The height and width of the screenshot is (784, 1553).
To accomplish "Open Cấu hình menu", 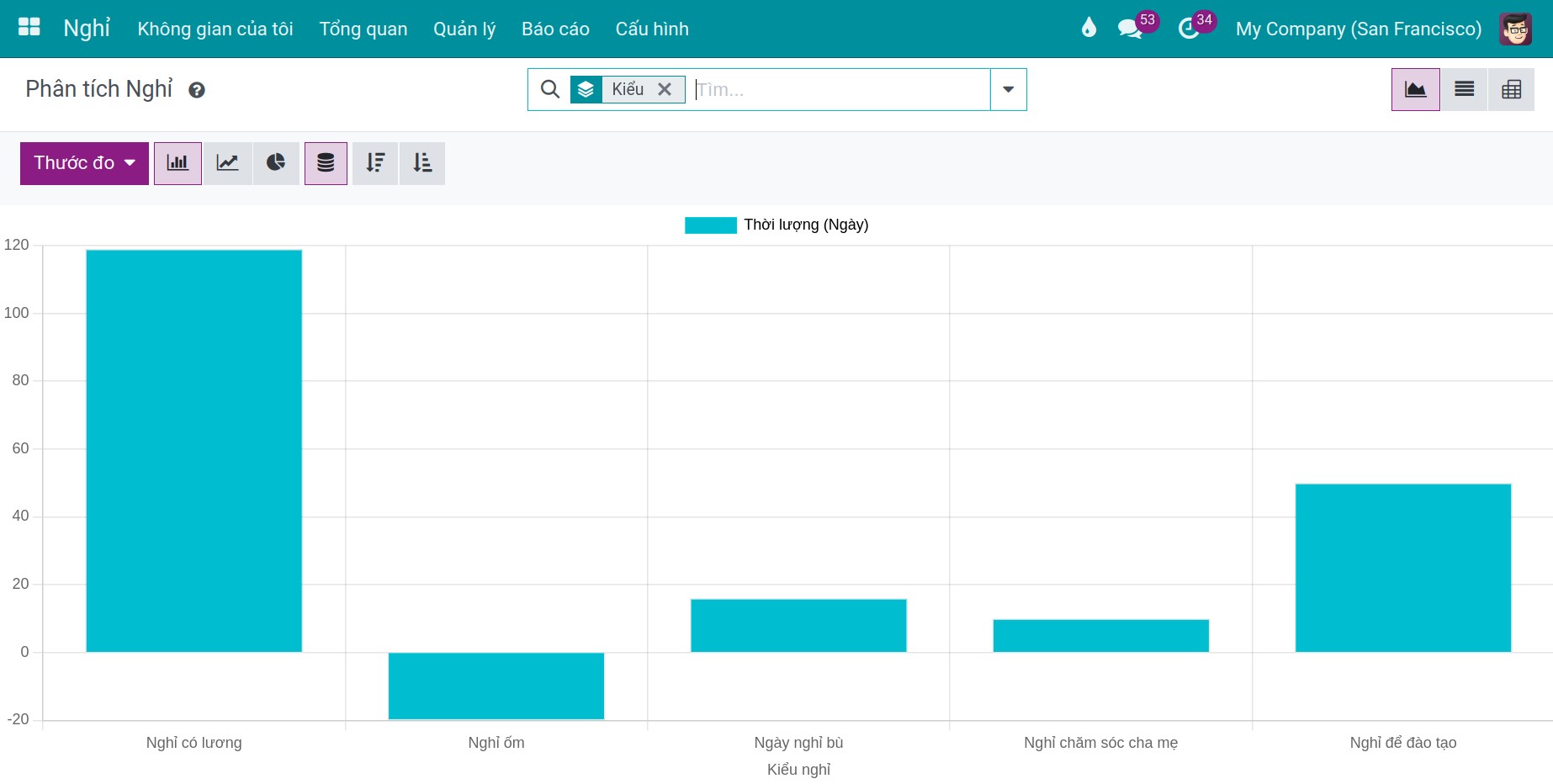I will tap(652, 29).
